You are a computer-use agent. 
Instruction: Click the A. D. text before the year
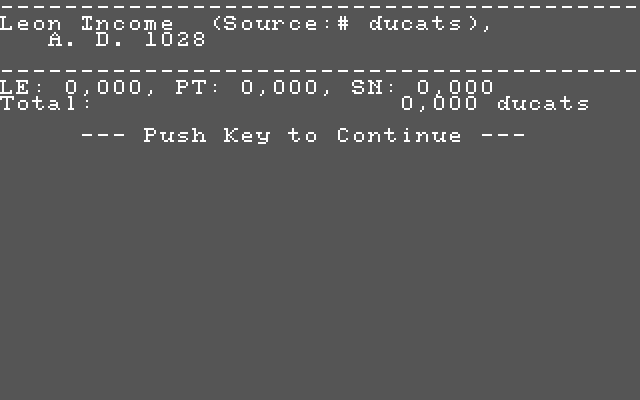coord(85,40)
